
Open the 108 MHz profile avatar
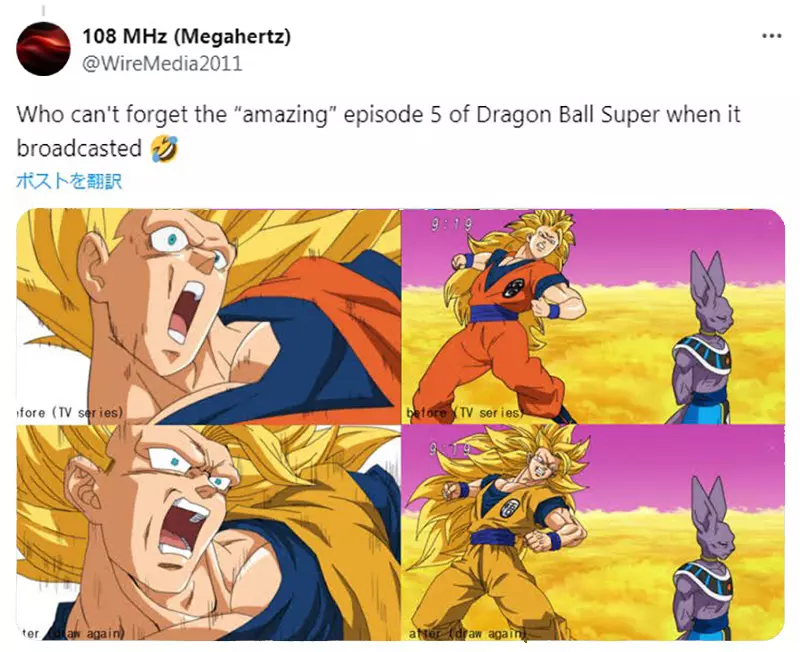click(43, 49)
